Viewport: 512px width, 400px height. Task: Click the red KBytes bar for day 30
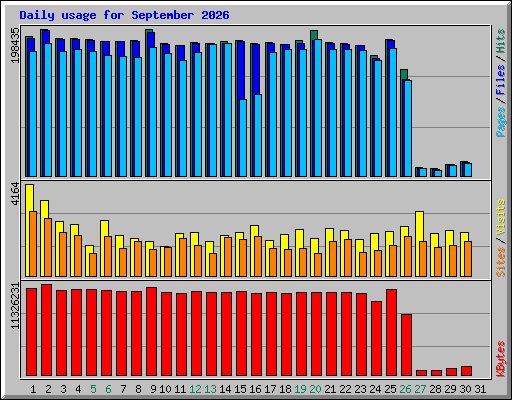467,371
